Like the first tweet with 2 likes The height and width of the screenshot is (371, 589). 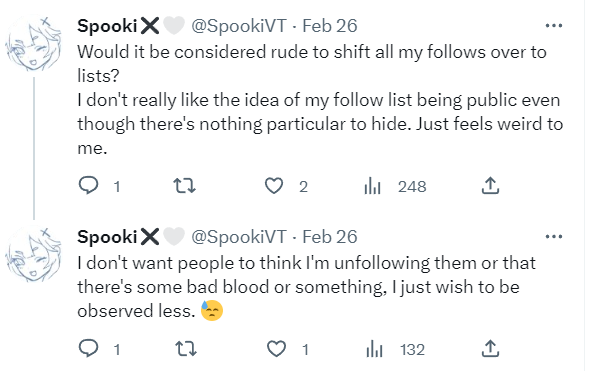[274, 186]
